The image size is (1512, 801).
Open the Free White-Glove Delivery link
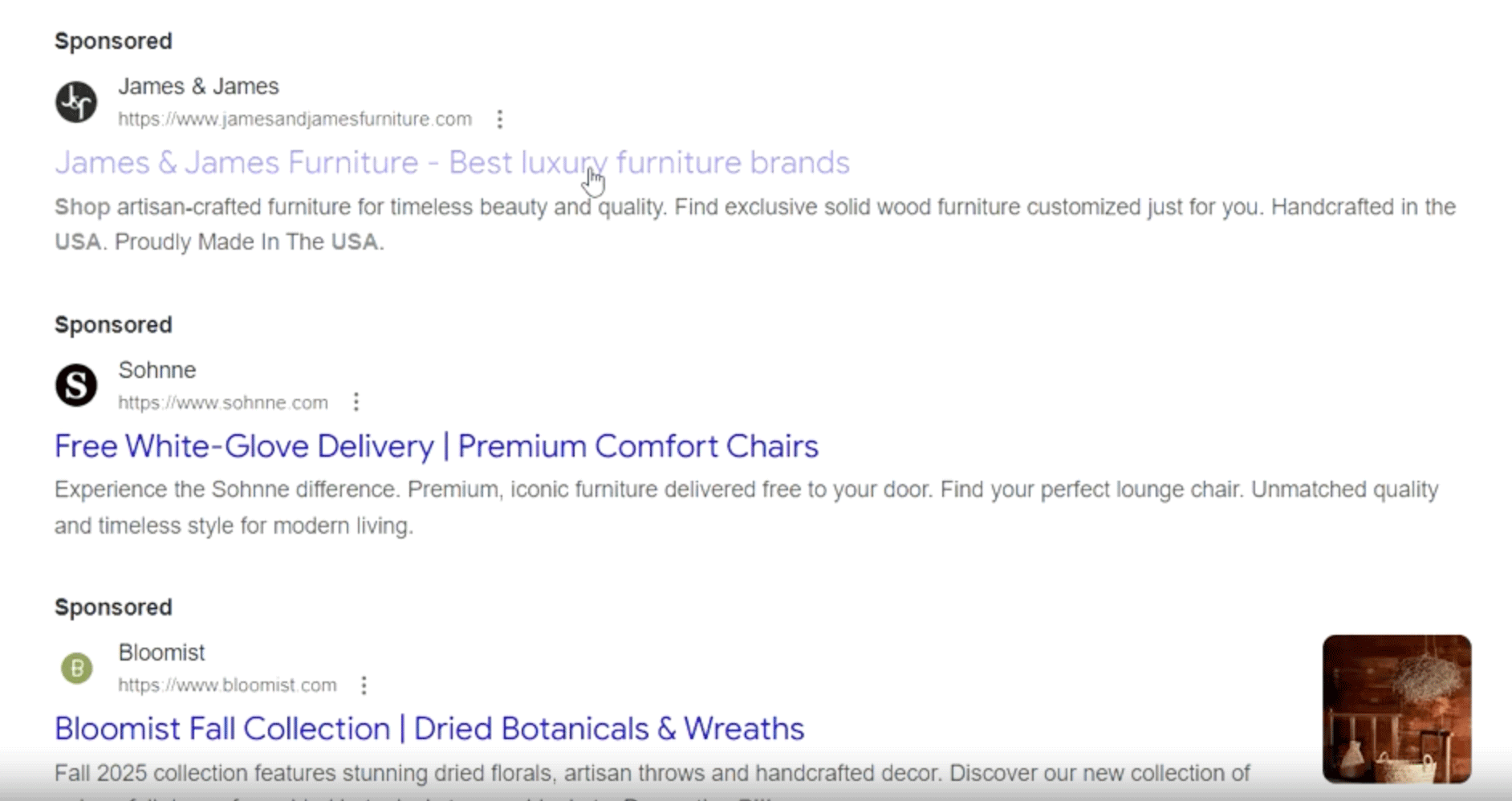[436, 445]
